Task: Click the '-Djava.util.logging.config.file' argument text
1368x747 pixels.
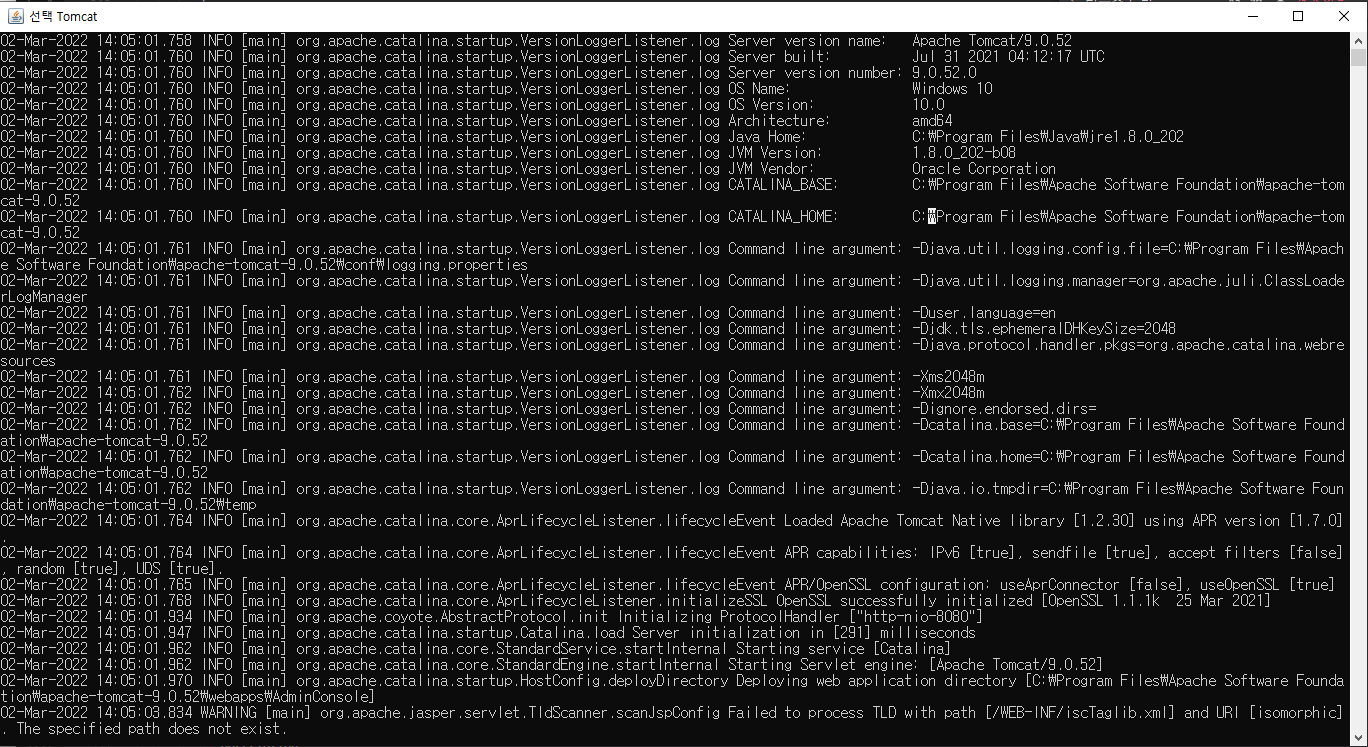Action: (x=1036, y=249)
